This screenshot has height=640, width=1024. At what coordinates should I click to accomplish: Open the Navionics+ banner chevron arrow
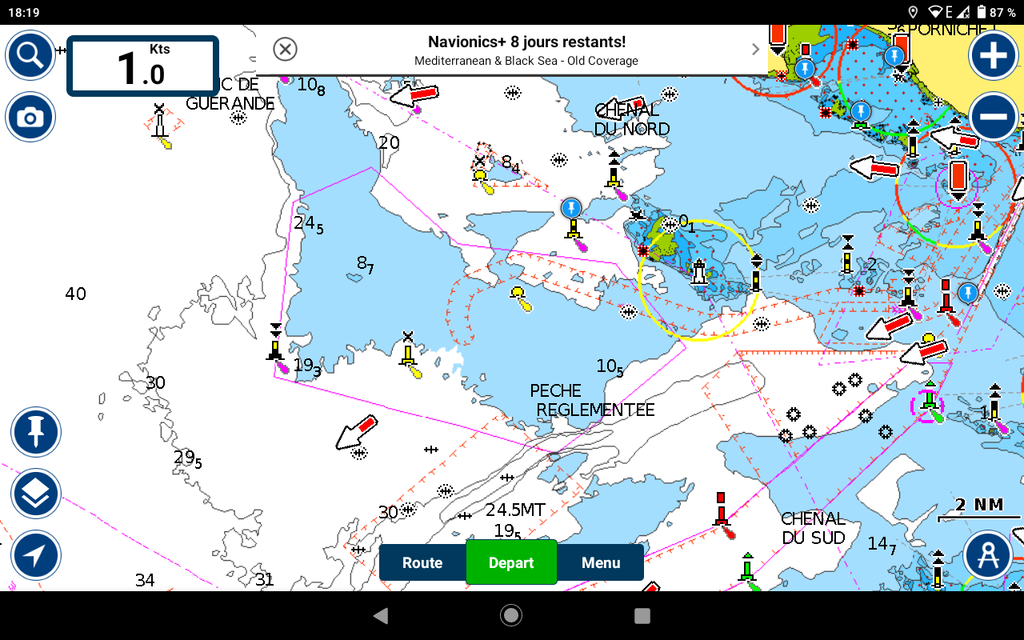(x=756, y=50)
